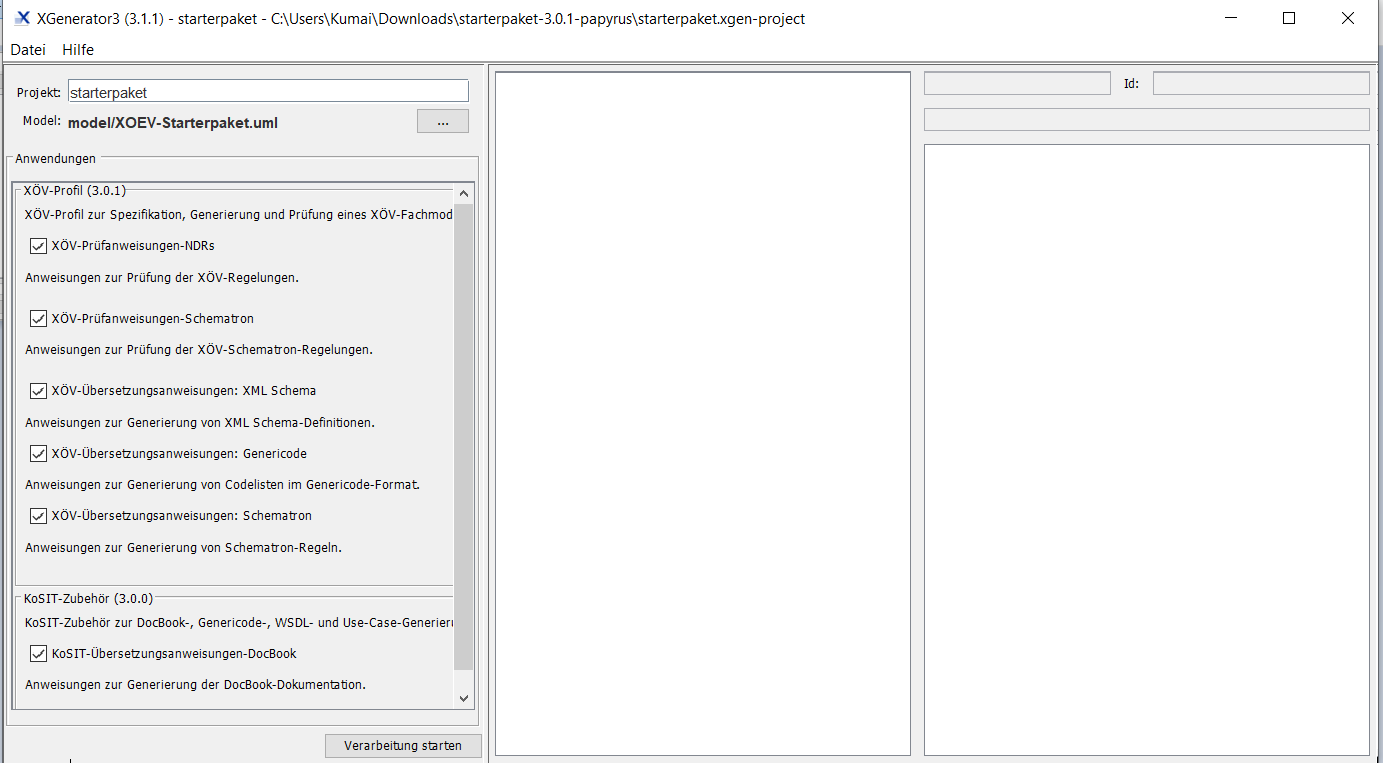Screen dimensions: 1383x763
Task: Toggle XÖV-Prüfanweisungen-Schematron checkbox
Action: click(x=39, y=319)
